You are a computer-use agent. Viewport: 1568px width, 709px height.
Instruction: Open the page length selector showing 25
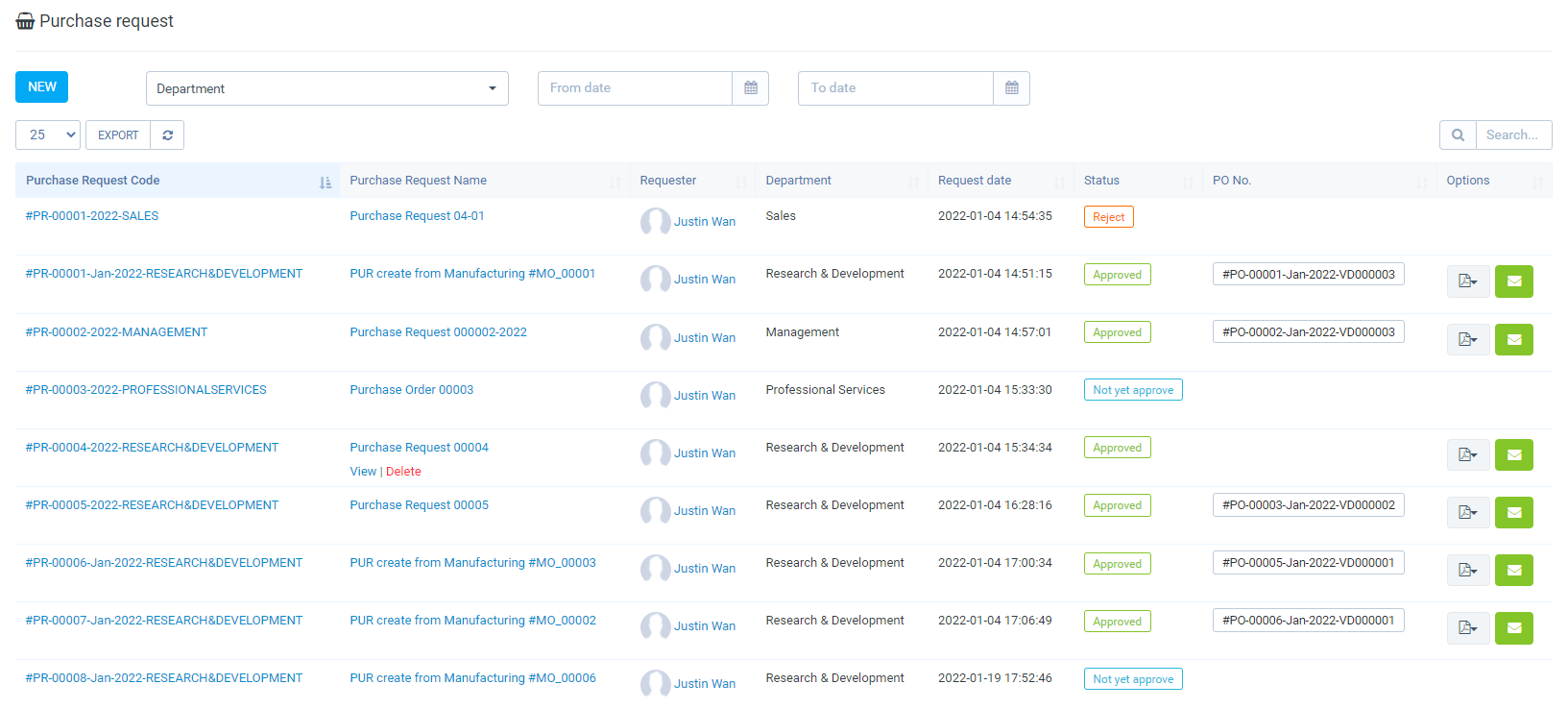(48, 135)
